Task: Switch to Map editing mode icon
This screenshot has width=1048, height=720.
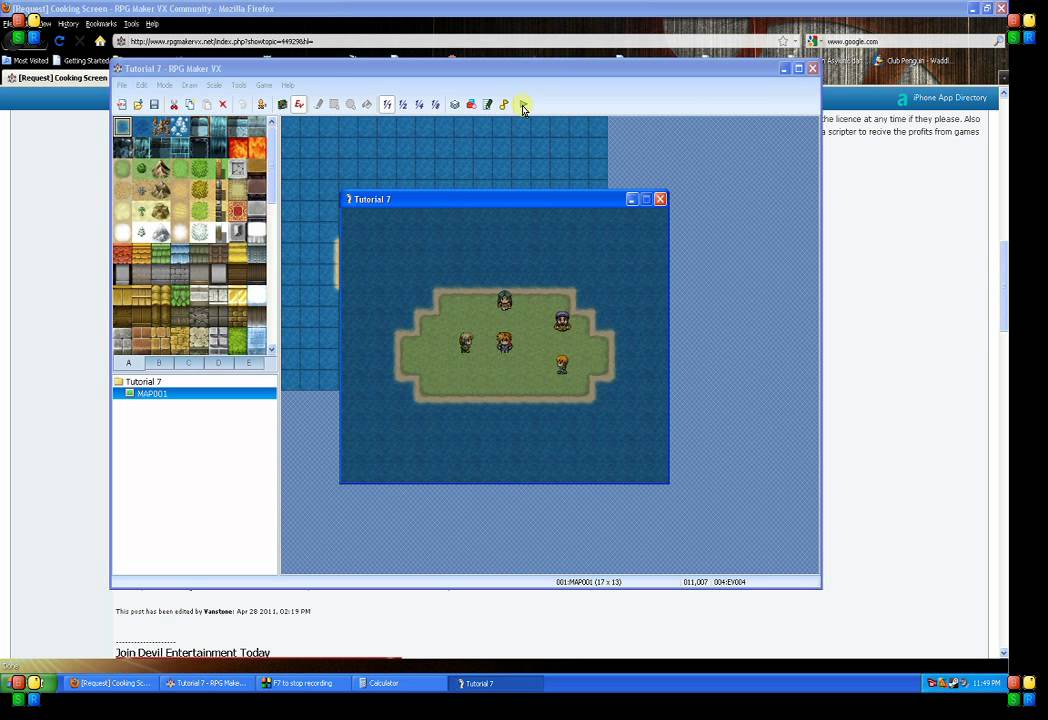Action: [282, 105]
